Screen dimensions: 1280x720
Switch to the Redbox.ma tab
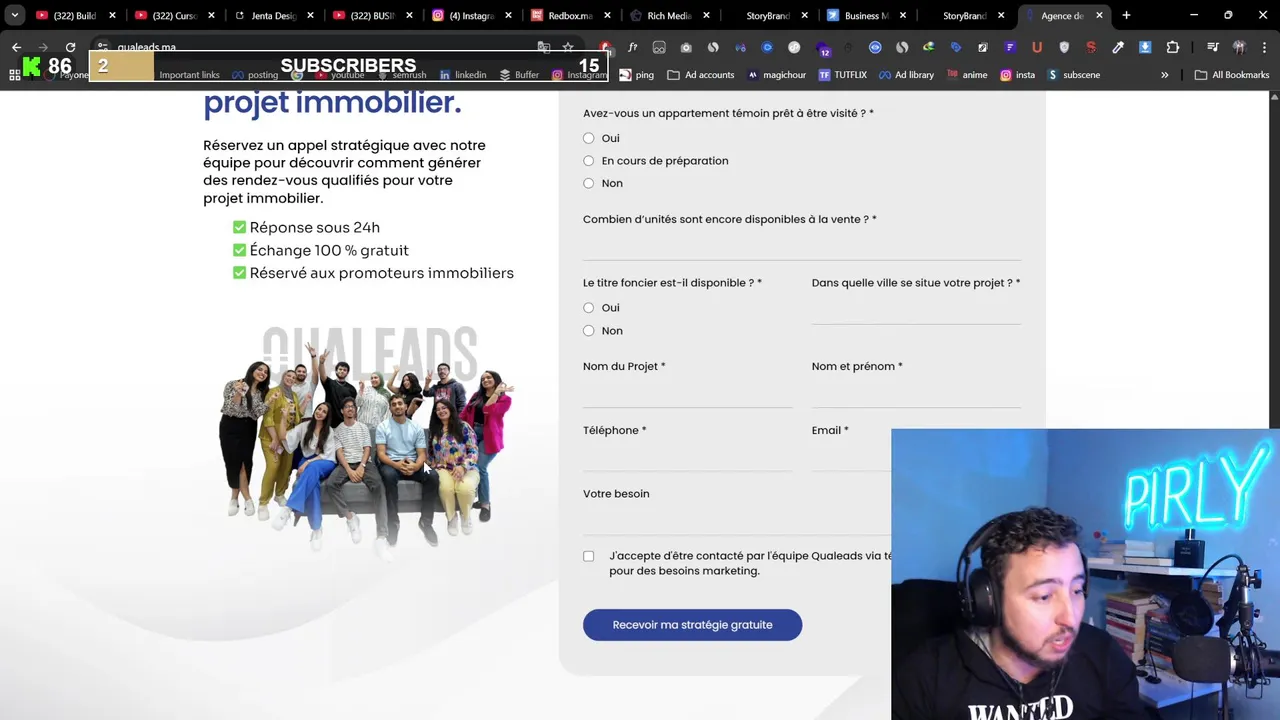[x=571, y=16]
